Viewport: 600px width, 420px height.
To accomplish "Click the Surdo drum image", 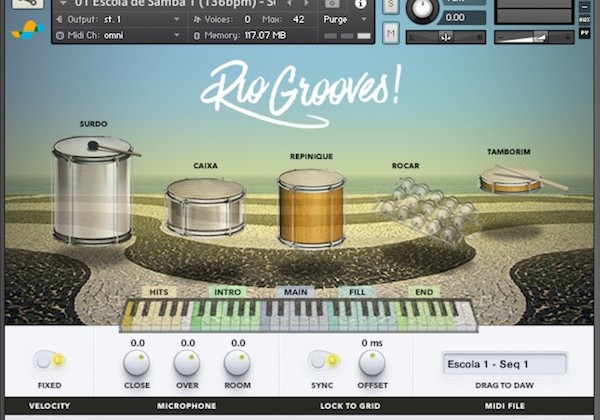I will click(x=93, y=190).
